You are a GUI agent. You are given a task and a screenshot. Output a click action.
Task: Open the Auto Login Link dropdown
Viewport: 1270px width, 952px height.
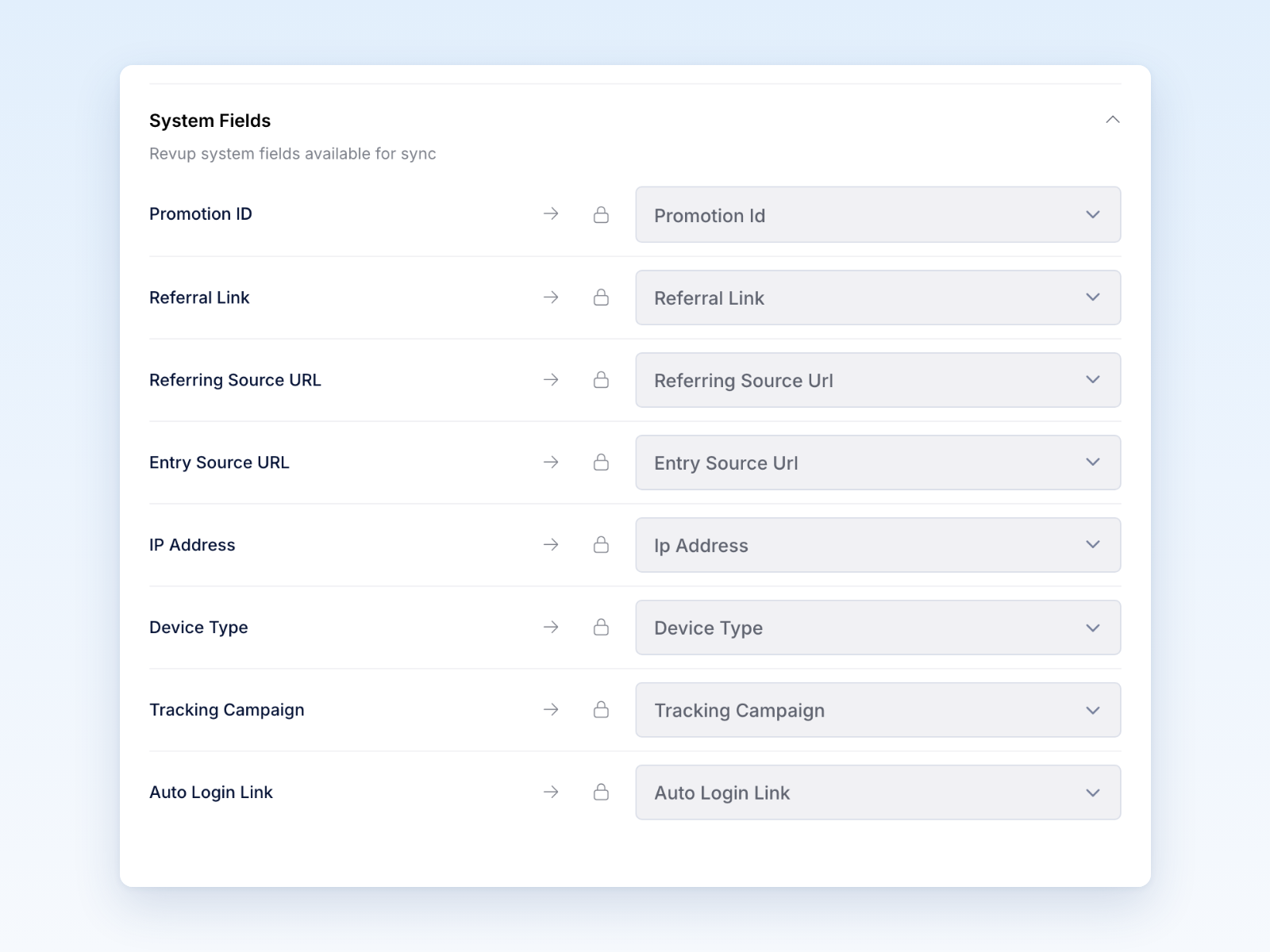[x=878, y=793]
